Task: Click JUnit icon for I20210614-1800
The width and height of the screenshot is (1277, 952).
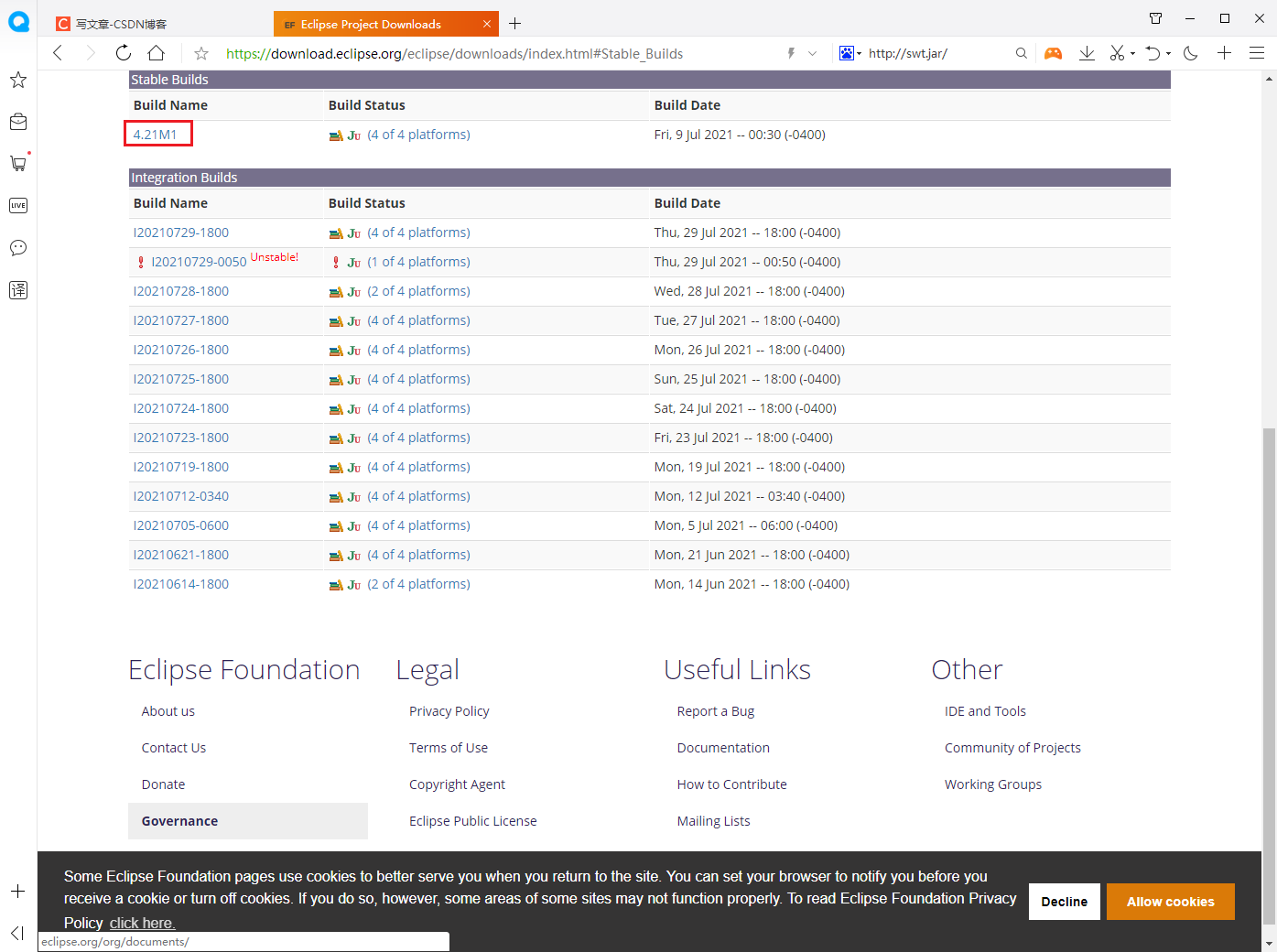Action: 354,585
